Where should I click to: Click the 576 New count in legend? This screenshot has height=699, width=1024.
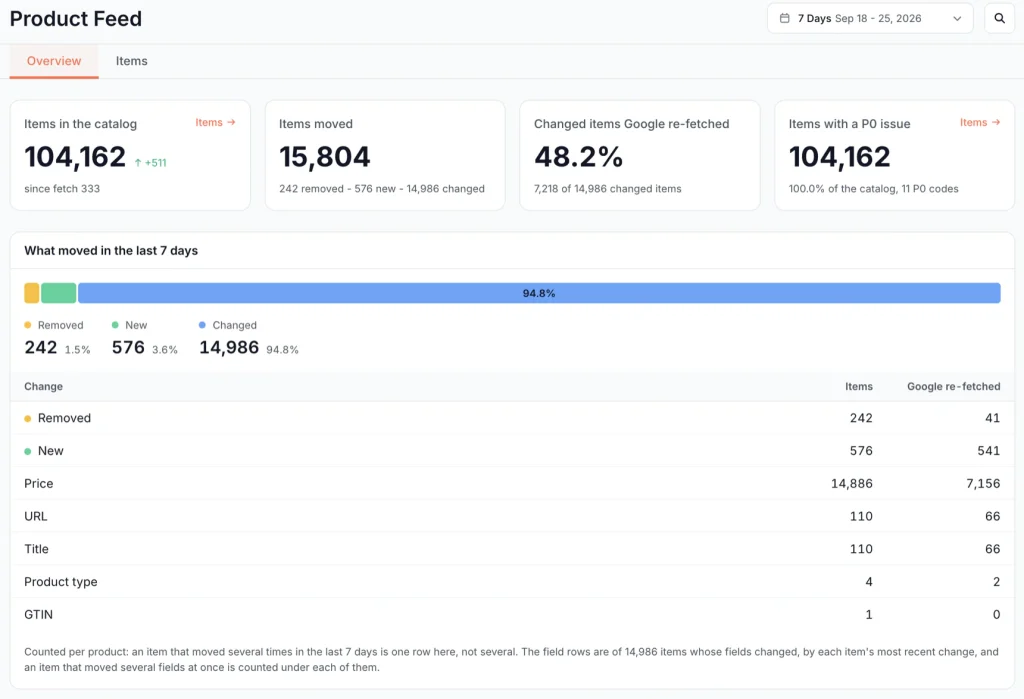tap(128, 347)
